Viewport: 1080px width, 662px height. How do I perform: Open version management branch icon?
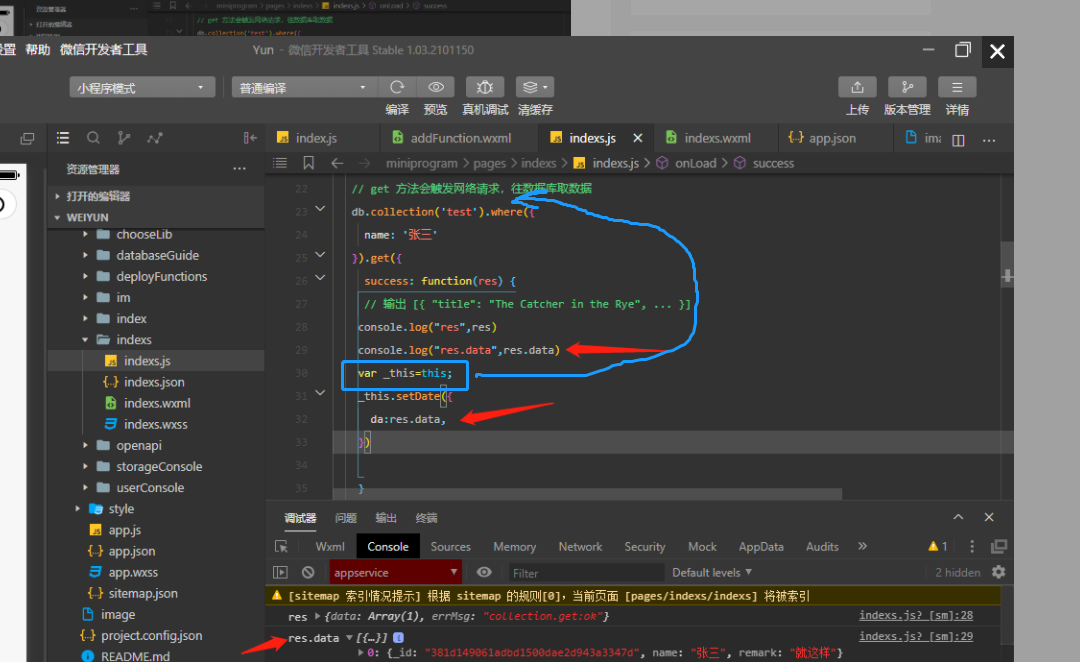tap(907, 87)
